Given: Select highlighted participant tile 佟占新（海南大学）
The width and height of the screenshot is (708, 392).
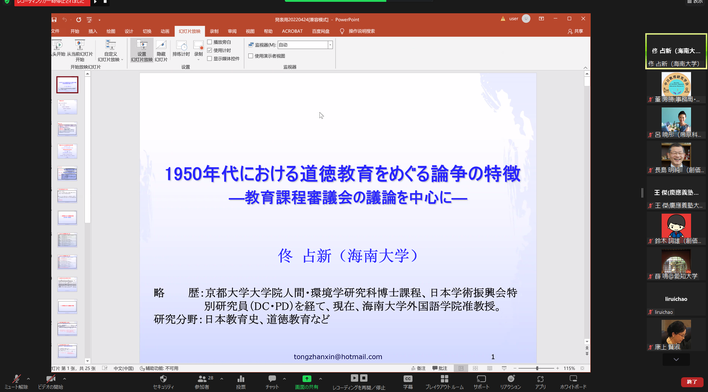Looking at the screenshot, I should [676, 51].
